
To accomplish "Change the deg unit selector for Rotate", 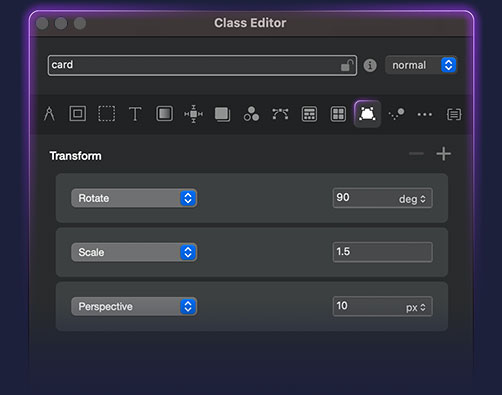I will [x=412, y=199].
